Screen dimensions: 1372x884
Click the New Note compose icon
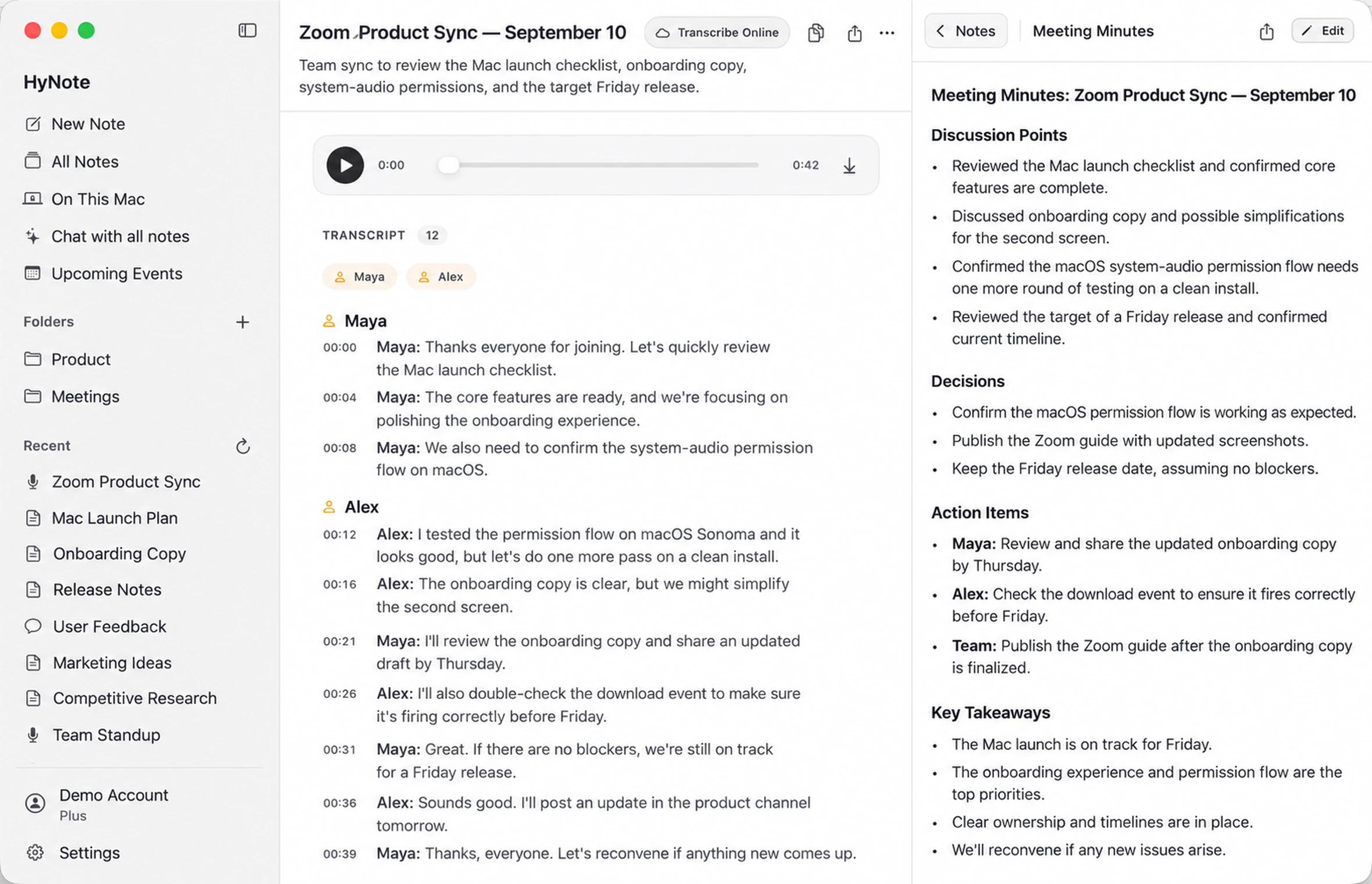[x=33, y=124]
